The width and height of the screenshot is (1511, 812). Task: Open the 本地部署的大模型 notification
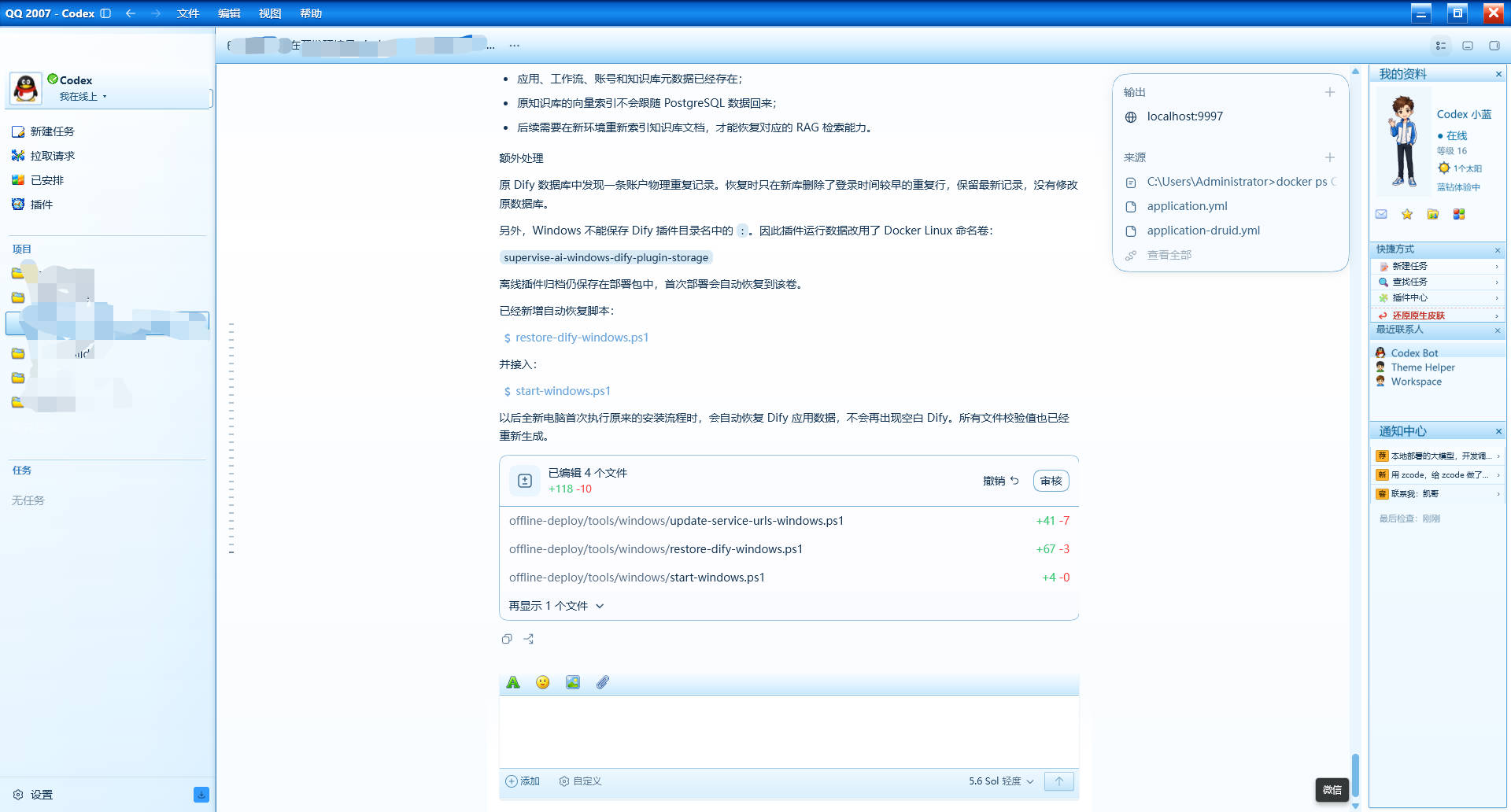1438,456
